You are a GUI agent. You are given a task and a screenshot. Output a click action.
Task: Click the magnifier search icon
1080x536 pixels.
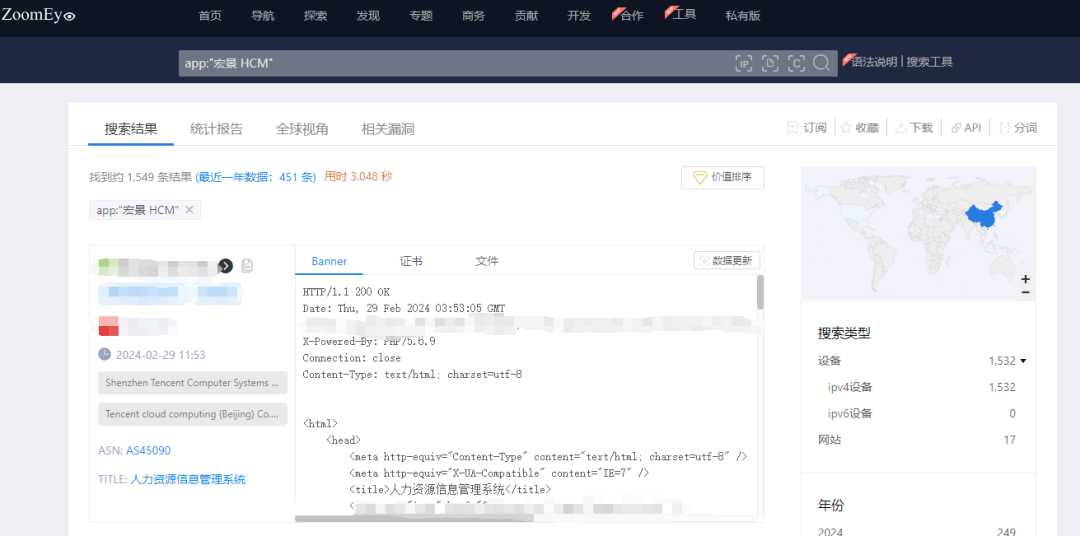pyautogui.click(x=821, y=63)
